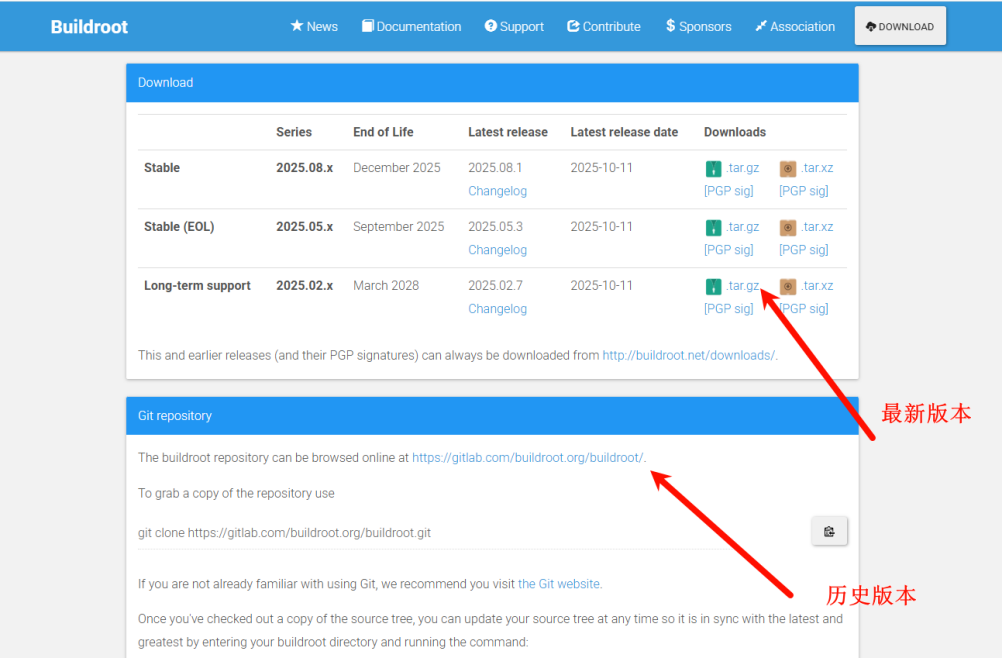This screenshot has width=1002, height=658.
Task: Open the Changelog for 2025.08.1
Action: (497, 191)
